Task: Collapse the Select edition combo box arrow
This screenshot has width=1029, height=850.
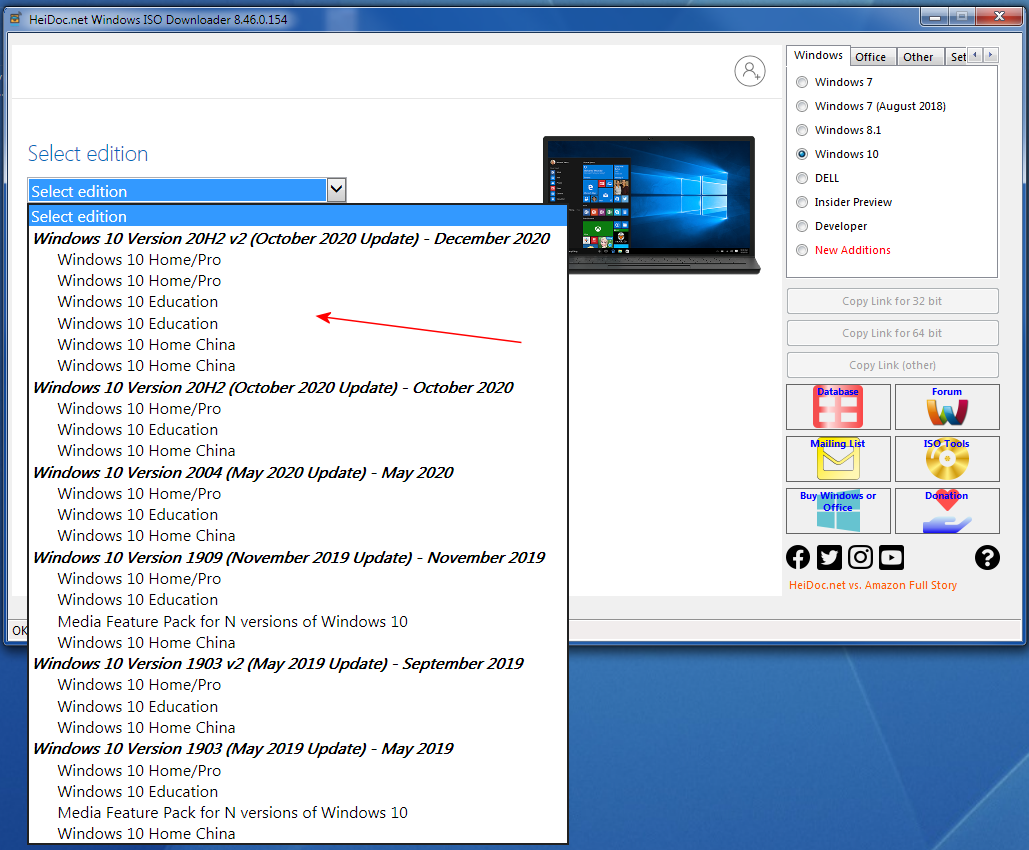Action: pyautogui.click(x=336, y=190)
